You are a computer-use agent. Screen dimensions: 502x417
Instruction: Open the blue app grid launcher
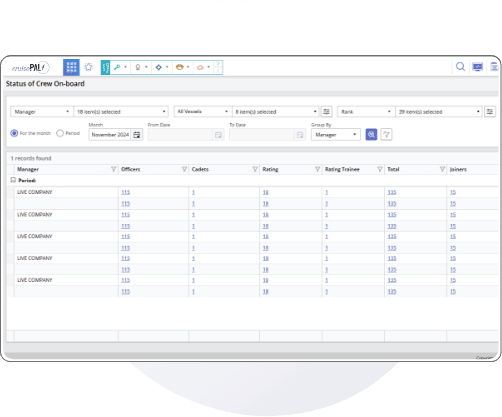pyautogui.click(x=71, y=67)
